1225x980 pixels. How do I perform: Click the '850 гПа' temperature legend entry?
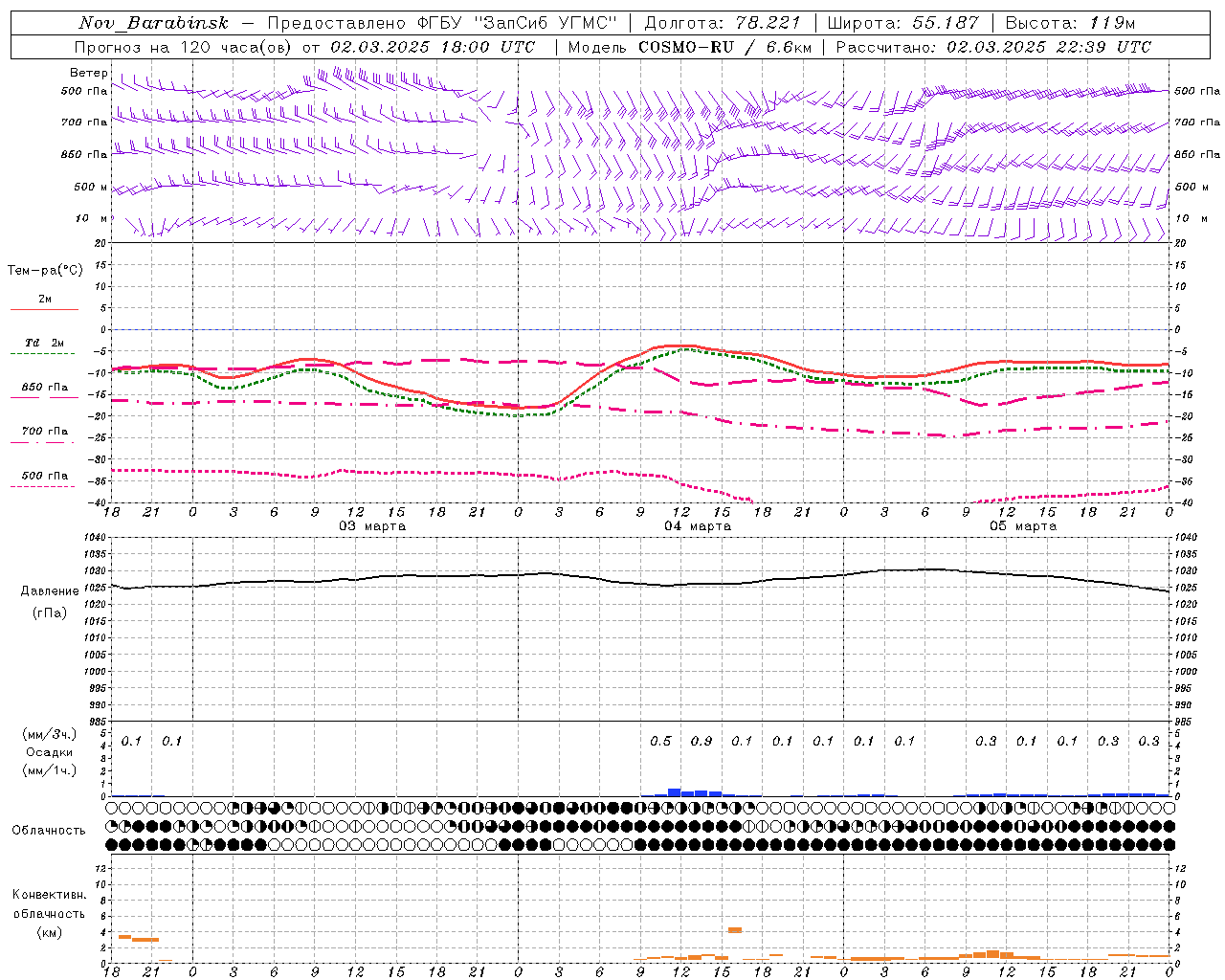click(44, 388)
